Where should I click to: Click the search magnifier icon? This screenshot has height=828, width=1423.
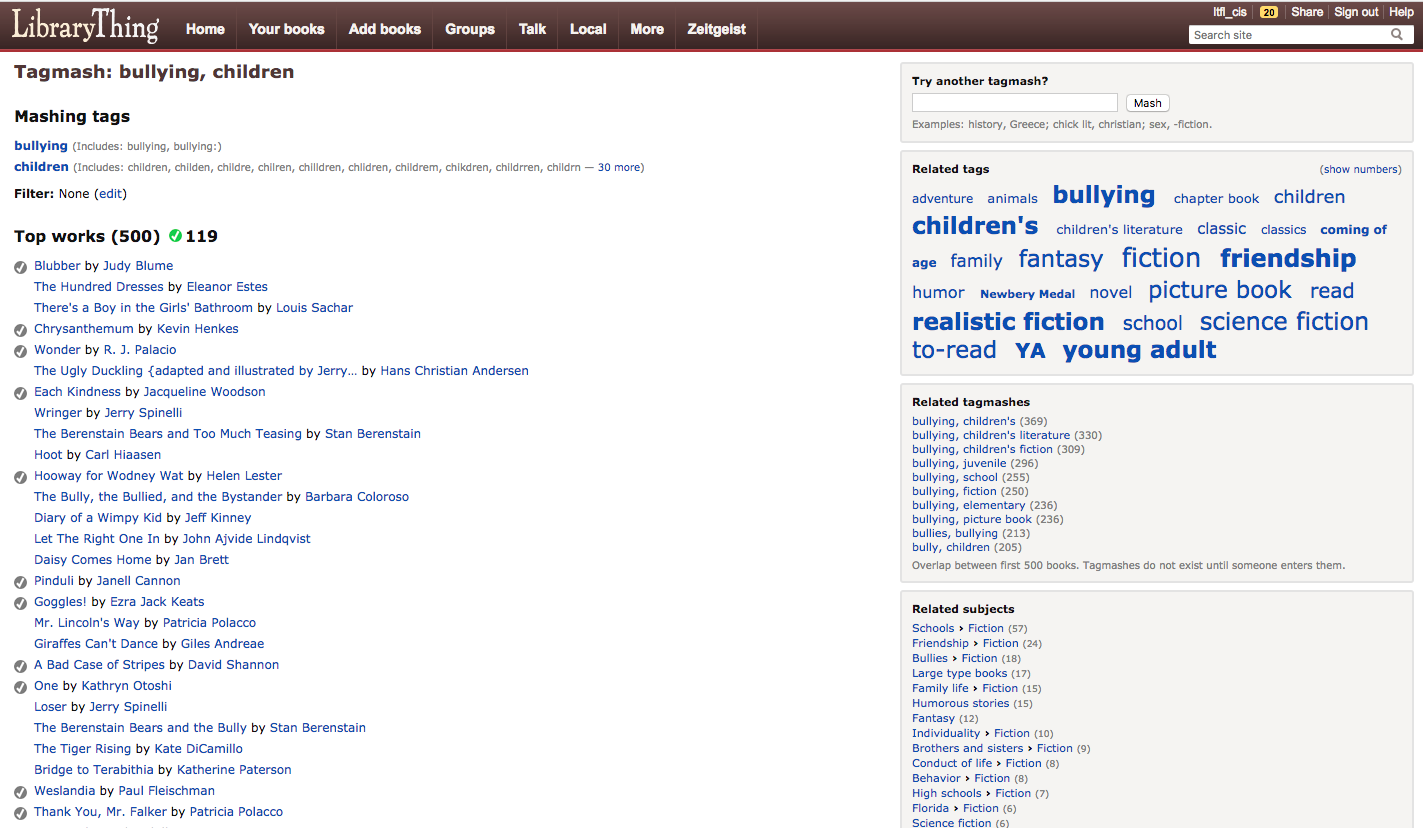pyautogui.click(x=1397, y=35)
